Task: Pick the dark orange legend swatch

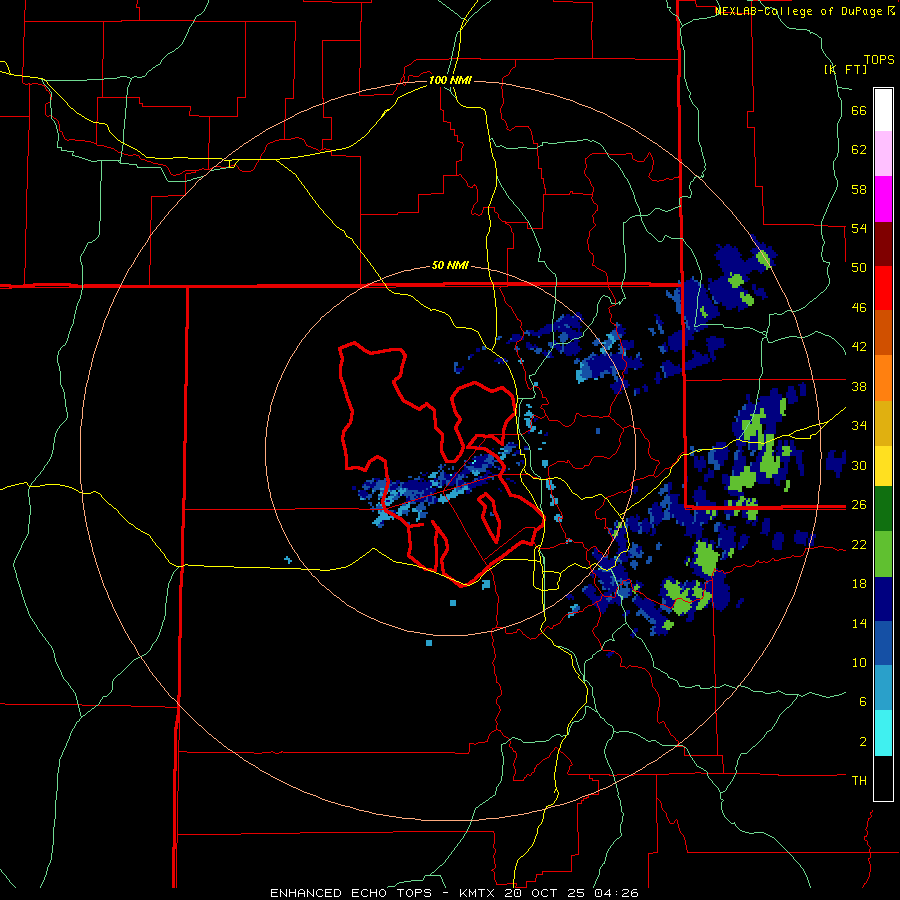Action: (x=883, y=332)
